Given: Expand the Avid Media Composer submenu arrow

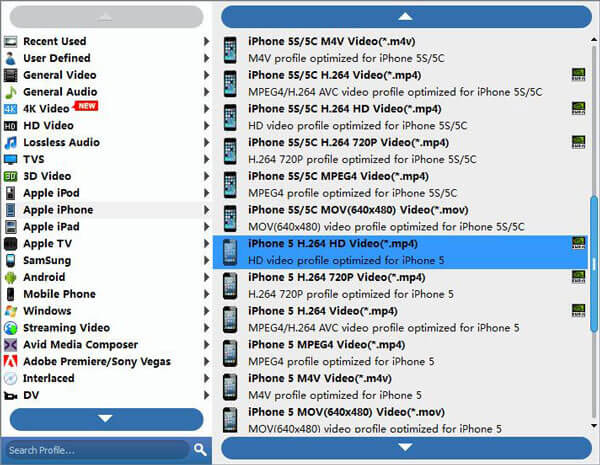Looking at the screenshot, I should point(206,344).
